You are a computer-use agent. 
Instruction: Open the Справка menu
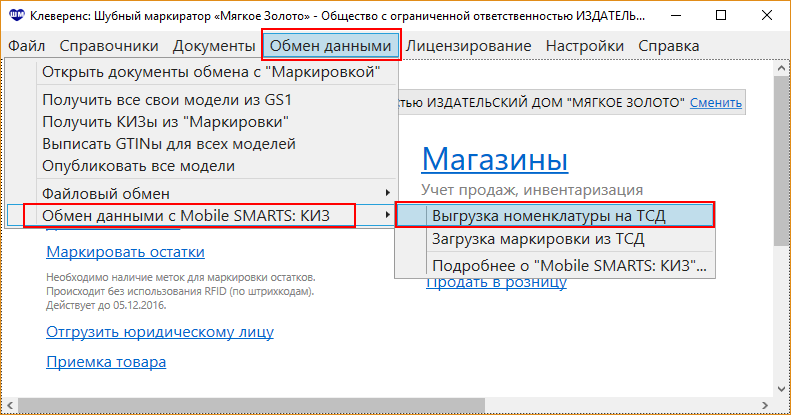[668, 46]
